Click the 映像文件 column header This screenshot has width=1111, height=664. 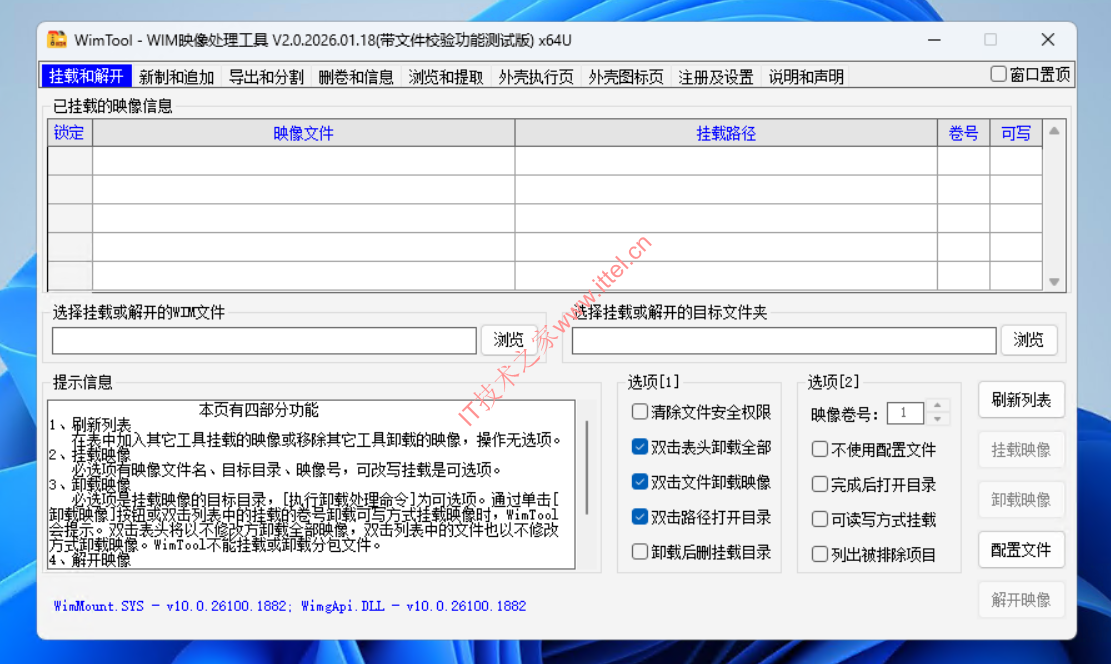click(x=303, y=133)
